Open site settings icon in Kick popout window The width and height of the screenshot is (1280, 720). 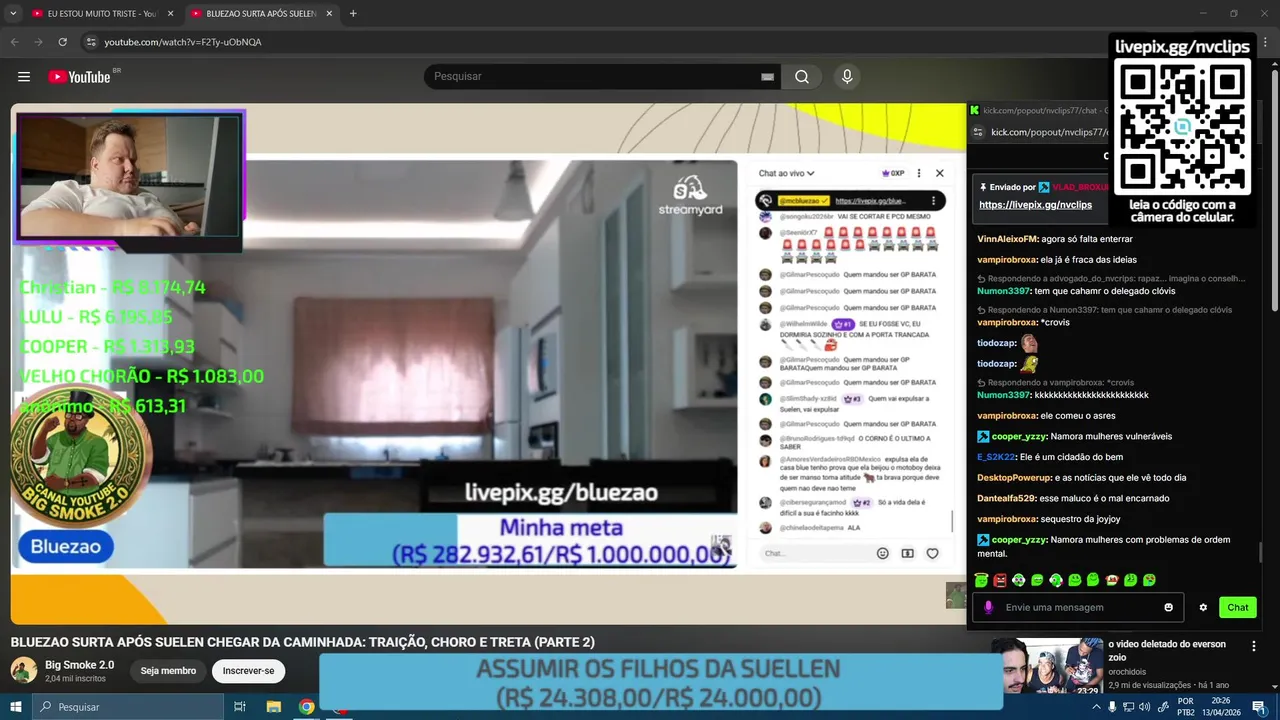(978, 132)
